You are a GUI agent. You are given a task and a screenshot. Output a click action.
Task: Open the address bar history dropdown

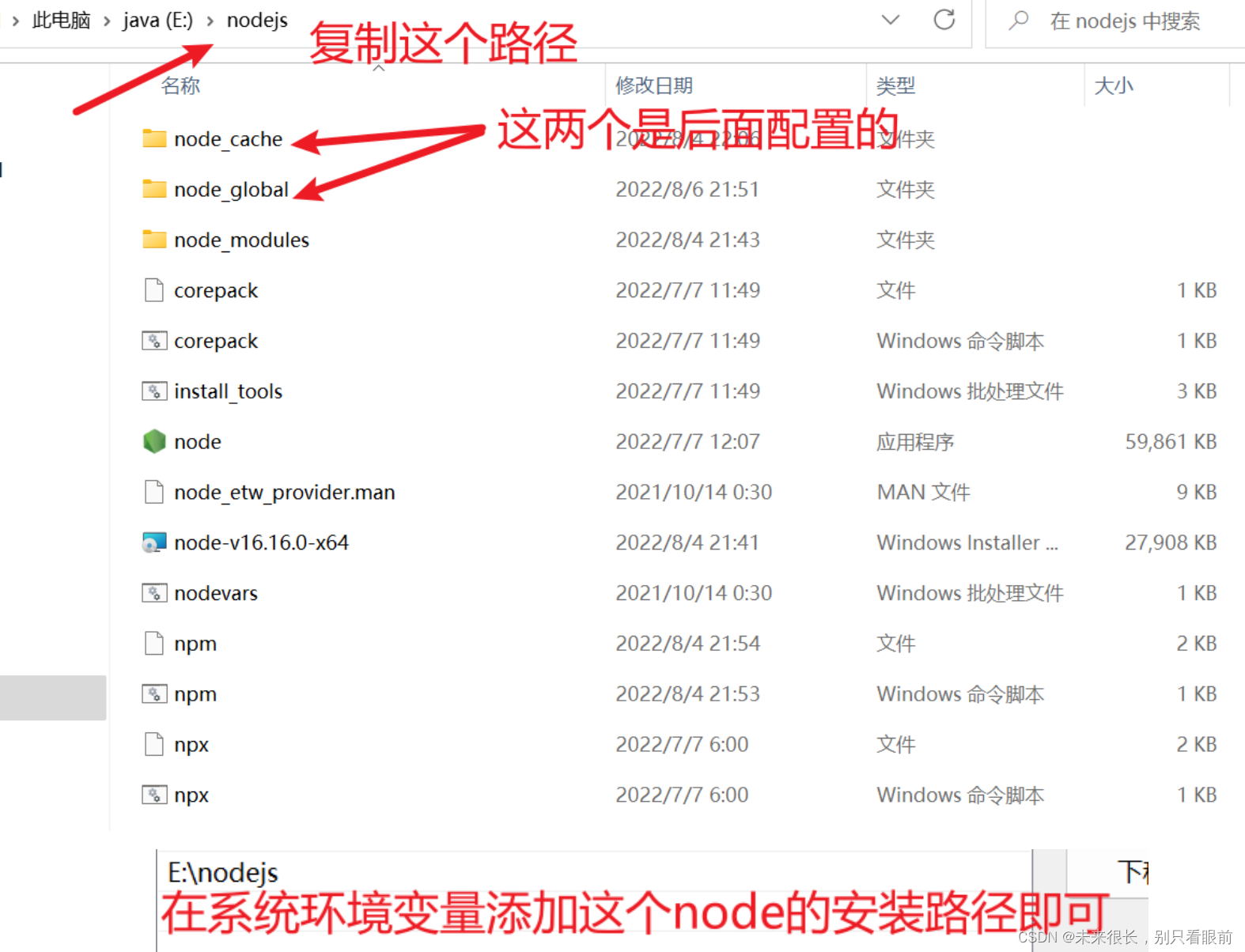[x=891, y=20]
